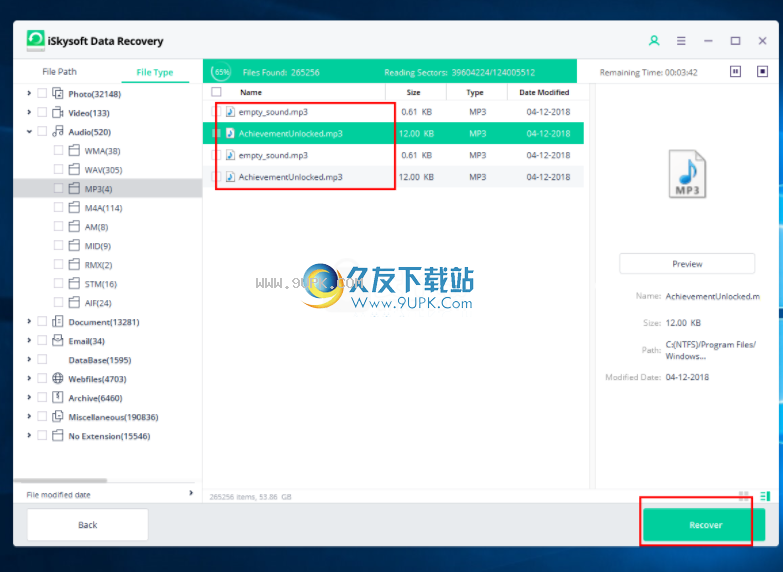Pause the scan with the pause icon
This screenshot has width=783, height=572.
(735, 72)
